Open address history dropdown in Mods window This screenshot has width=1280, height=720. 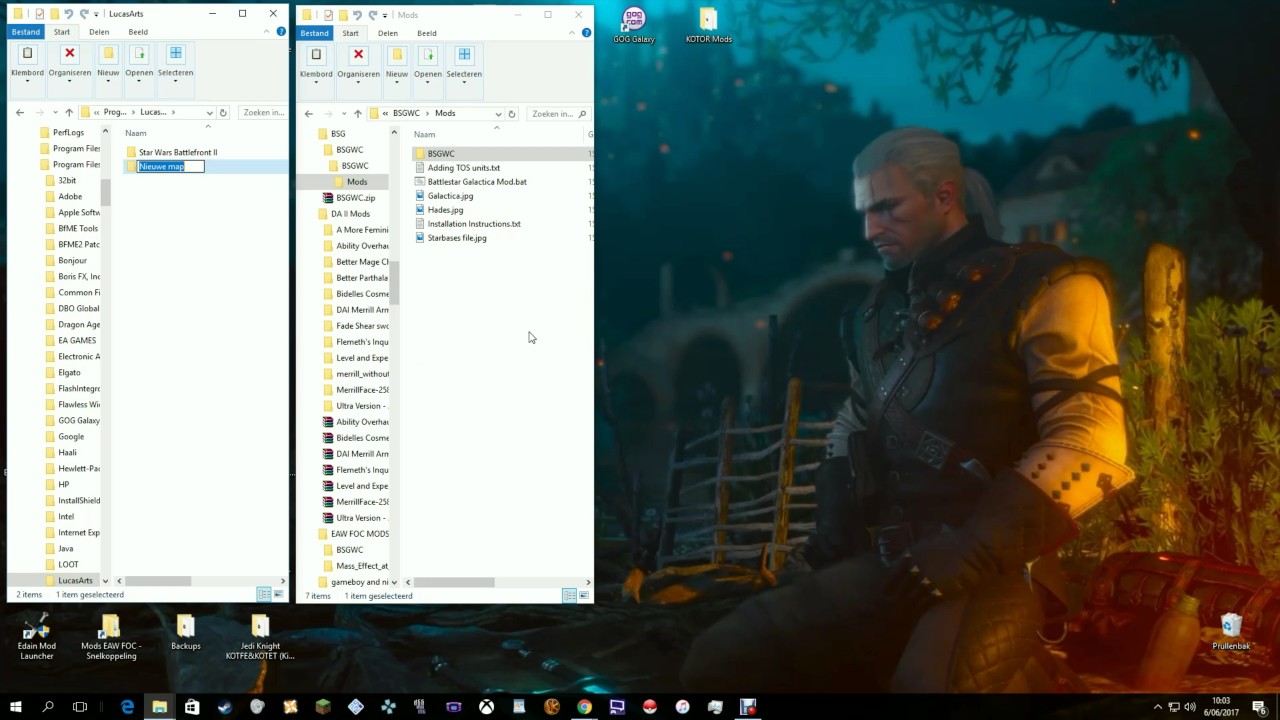[498, 113]
